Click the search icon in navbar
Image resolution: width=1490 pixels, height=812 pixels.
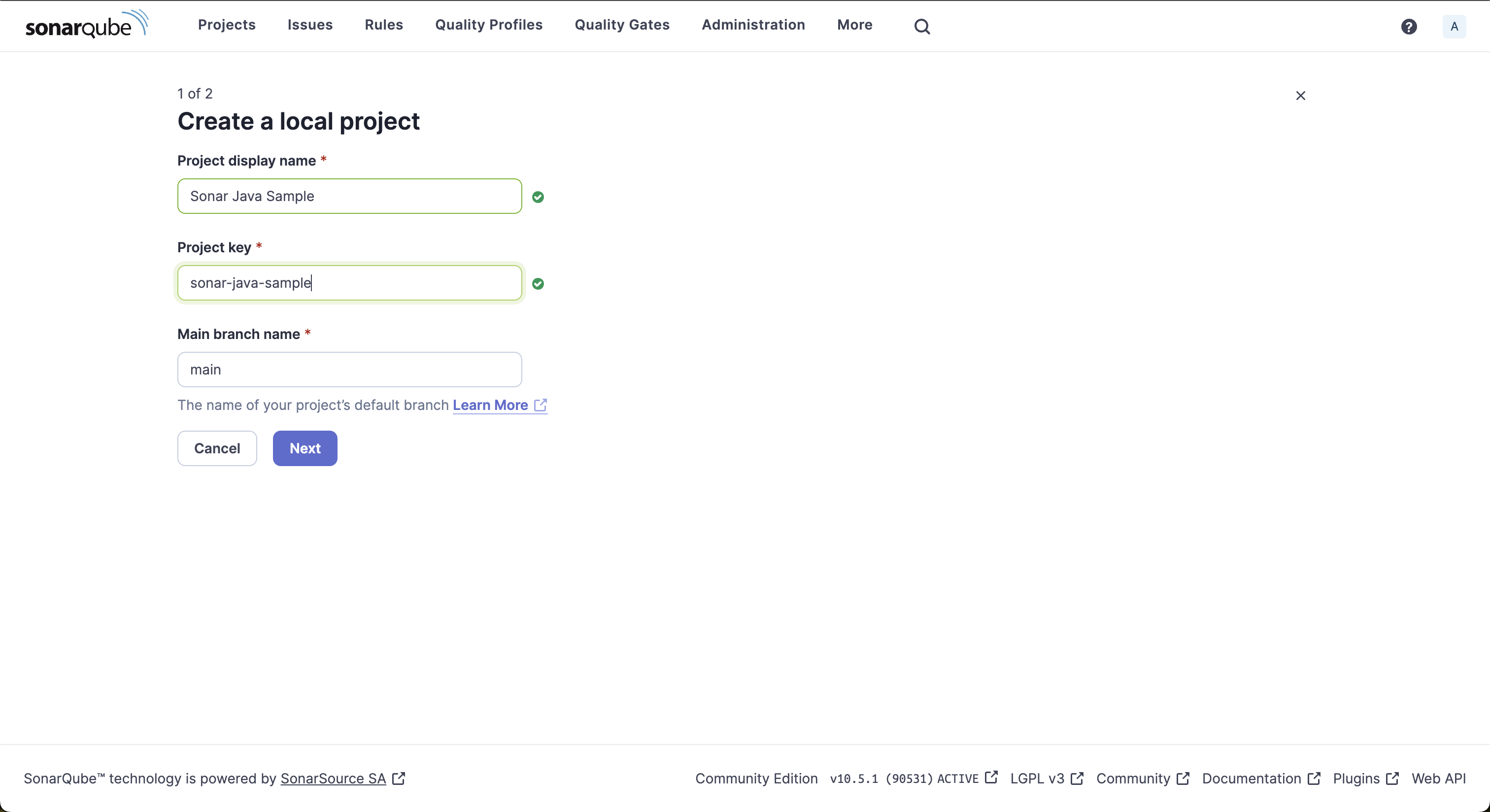923,25
